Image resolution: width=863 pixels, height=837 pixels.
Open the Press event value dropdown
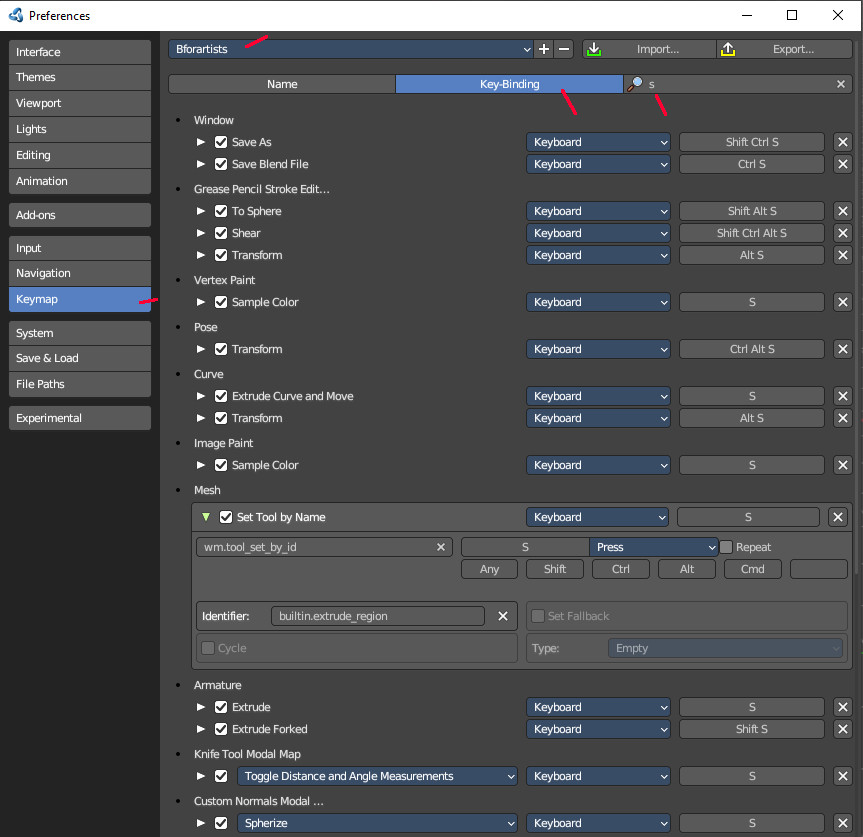(653, 547)
